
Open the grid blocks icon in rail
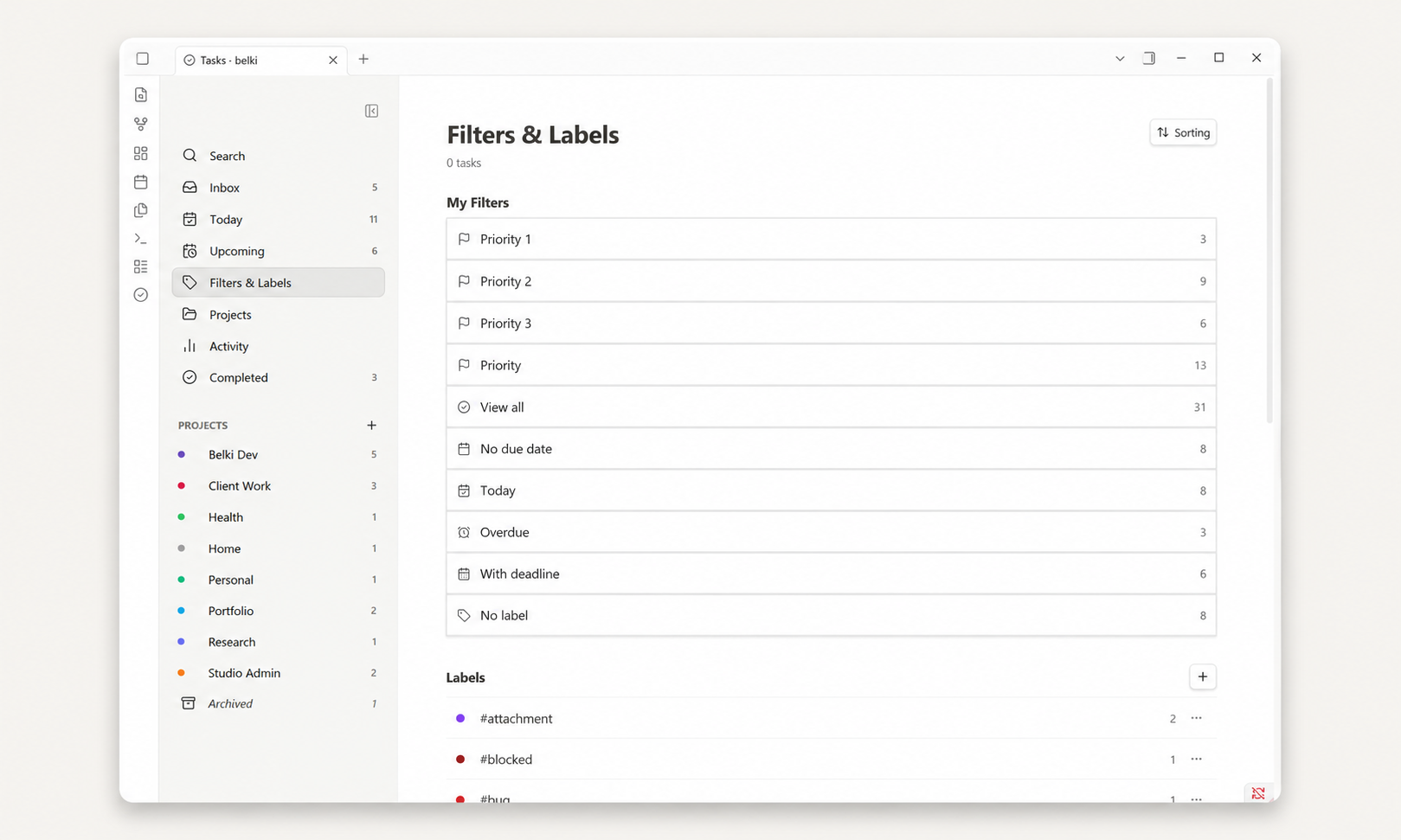[x=141, y=153]
